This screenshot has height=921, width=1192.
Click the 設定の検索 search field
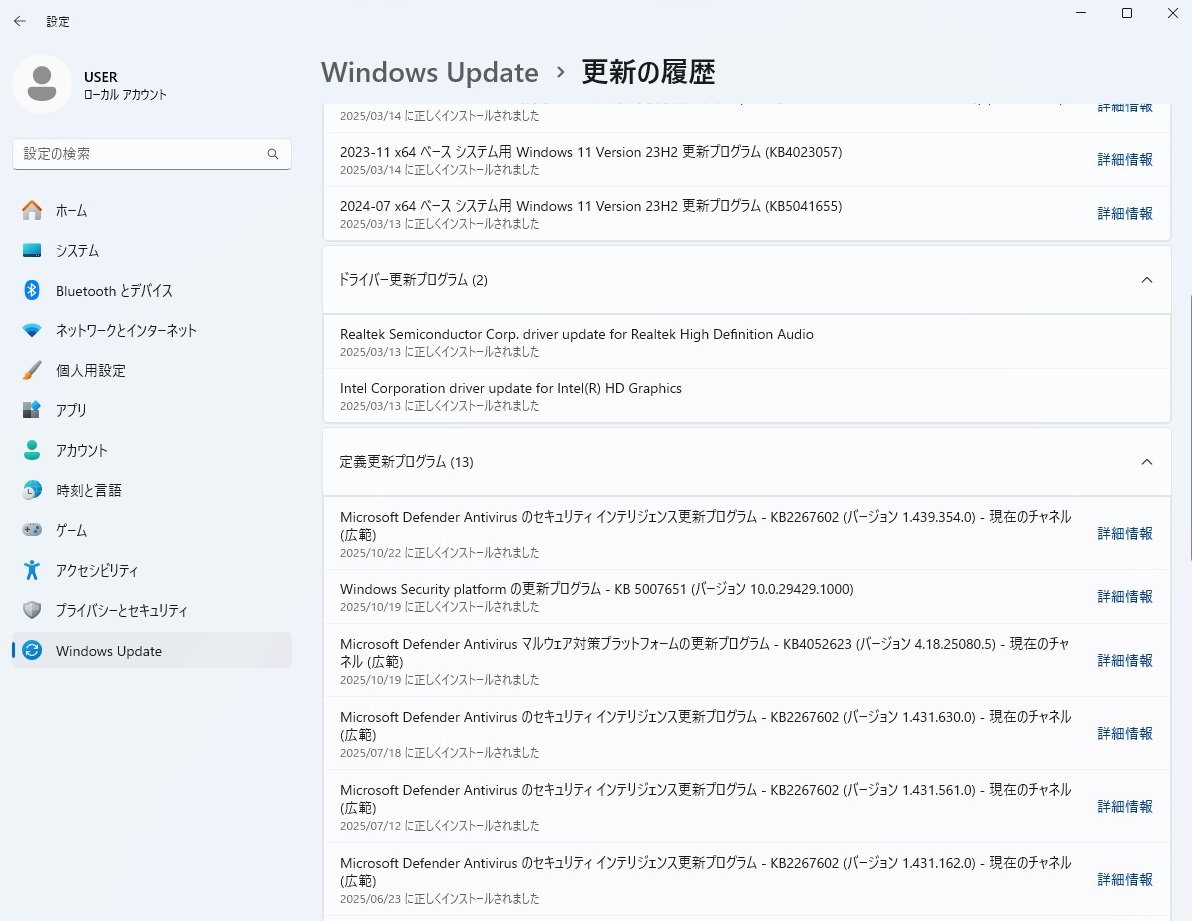pos(140,155)
